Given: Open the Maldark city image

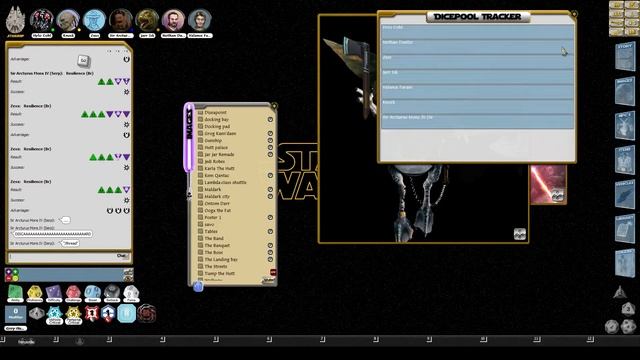Looking at the screenshot, I should (x=217, y=196).
